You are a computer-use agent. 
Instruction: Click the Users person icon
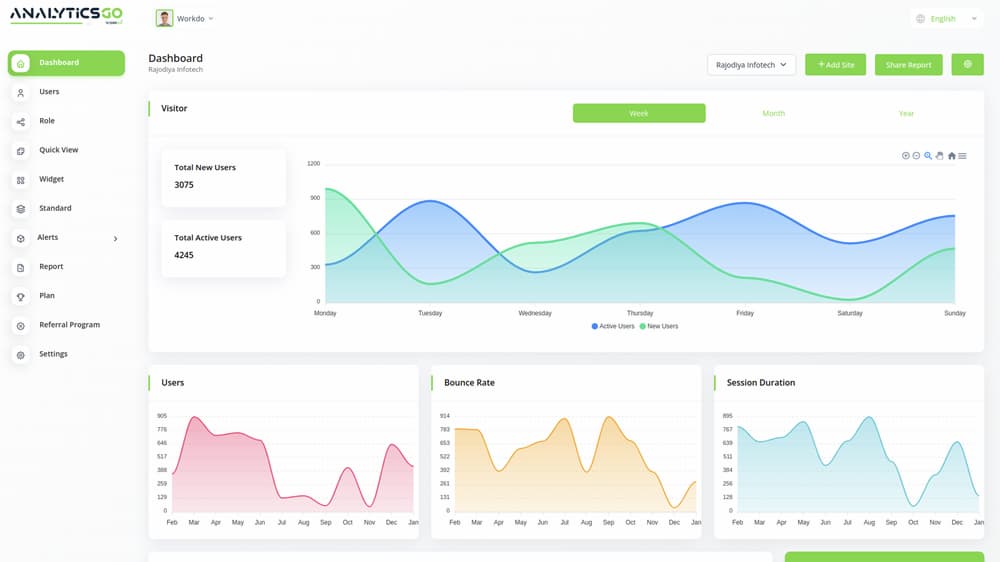20,92
